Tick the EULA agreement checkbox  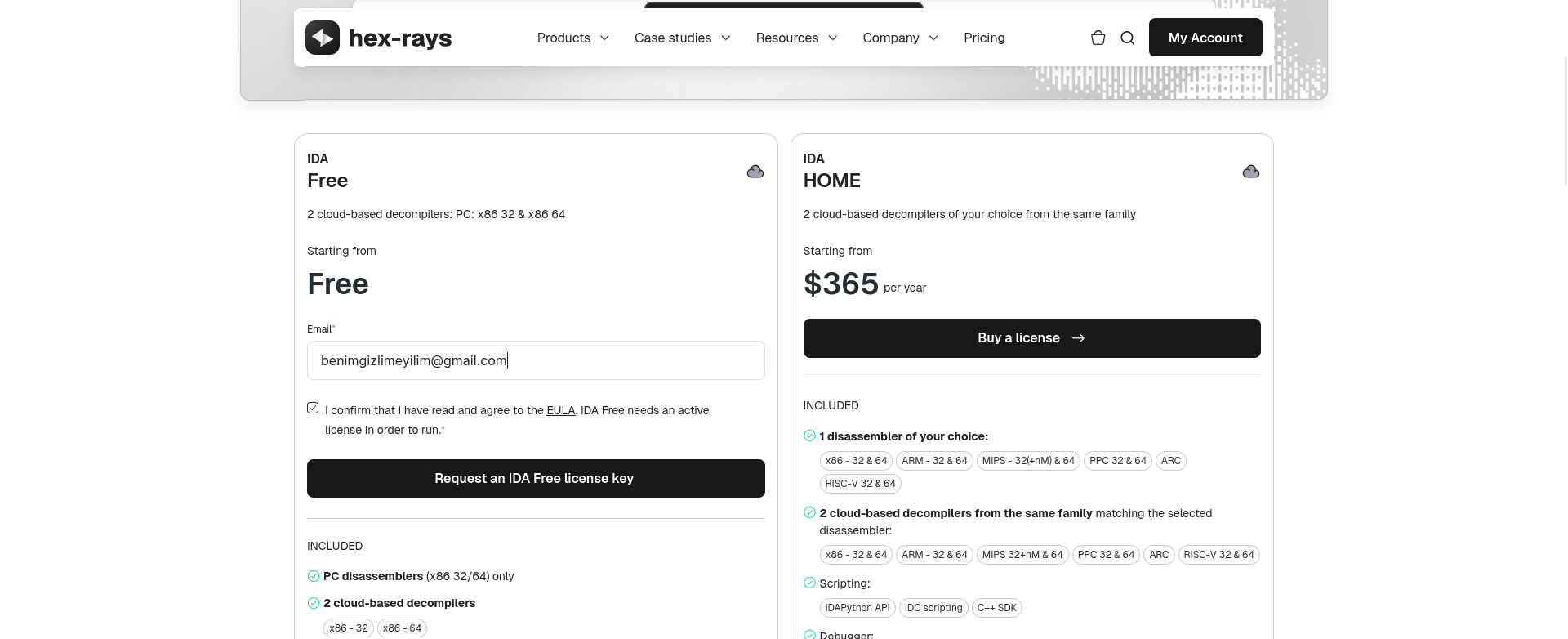pos(313,408)
